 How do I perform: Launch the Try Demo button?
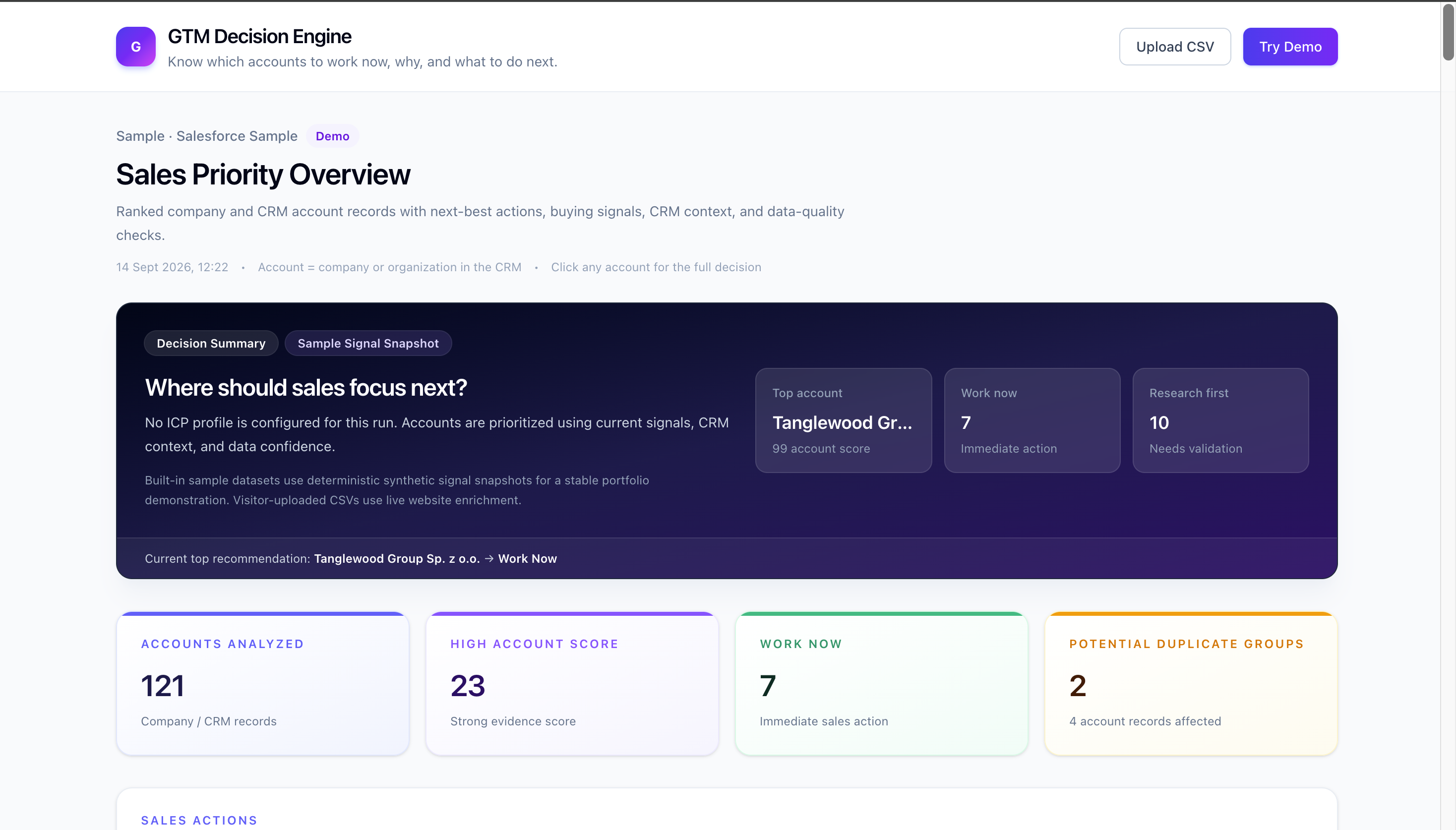click(1289, 47)
